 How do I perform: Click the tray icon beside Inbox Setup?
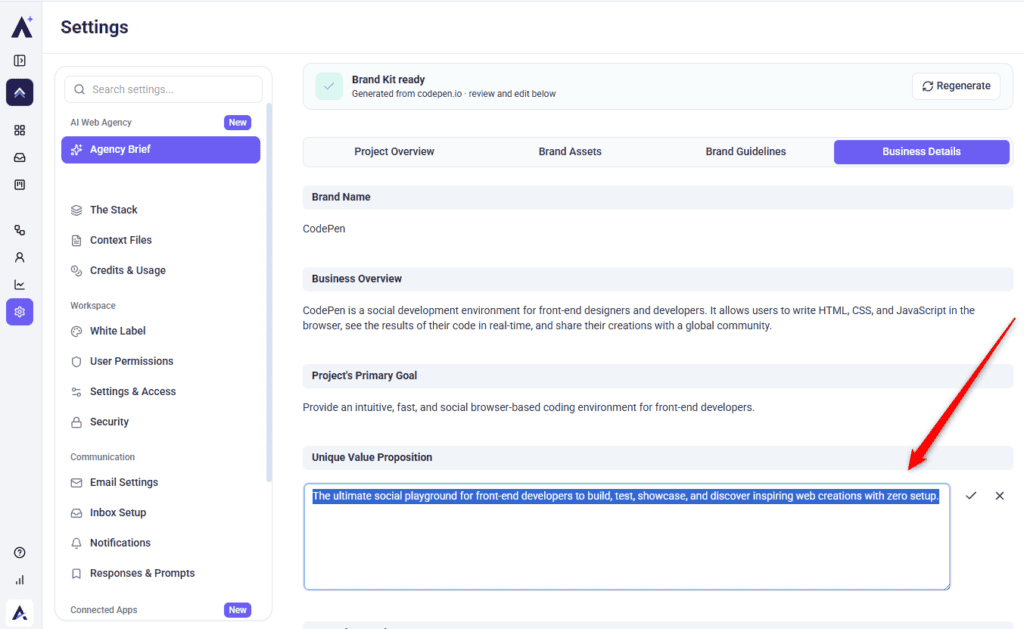pos(76,513)
